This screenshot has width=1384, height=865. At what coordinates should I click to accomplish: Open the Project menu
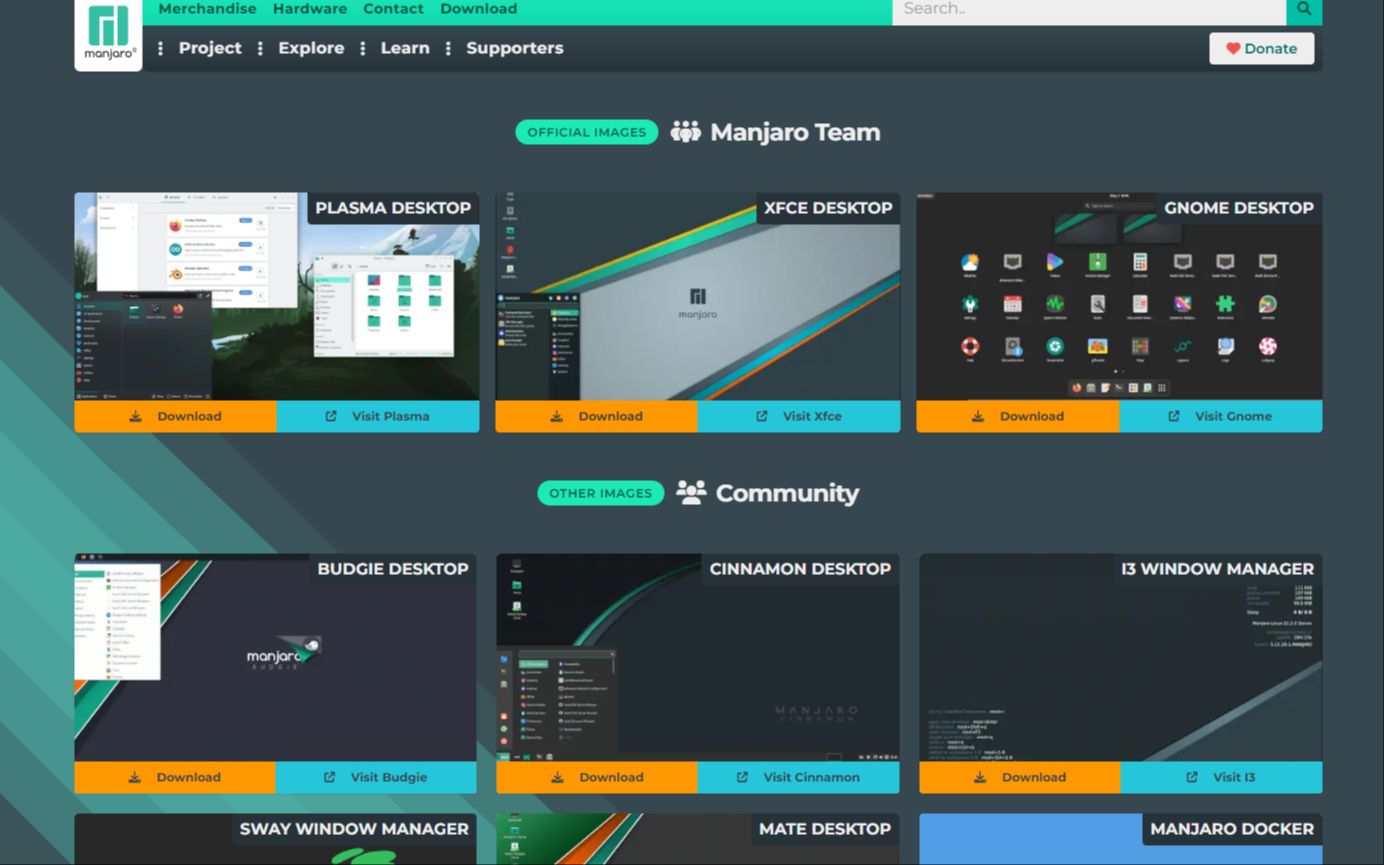210,48
